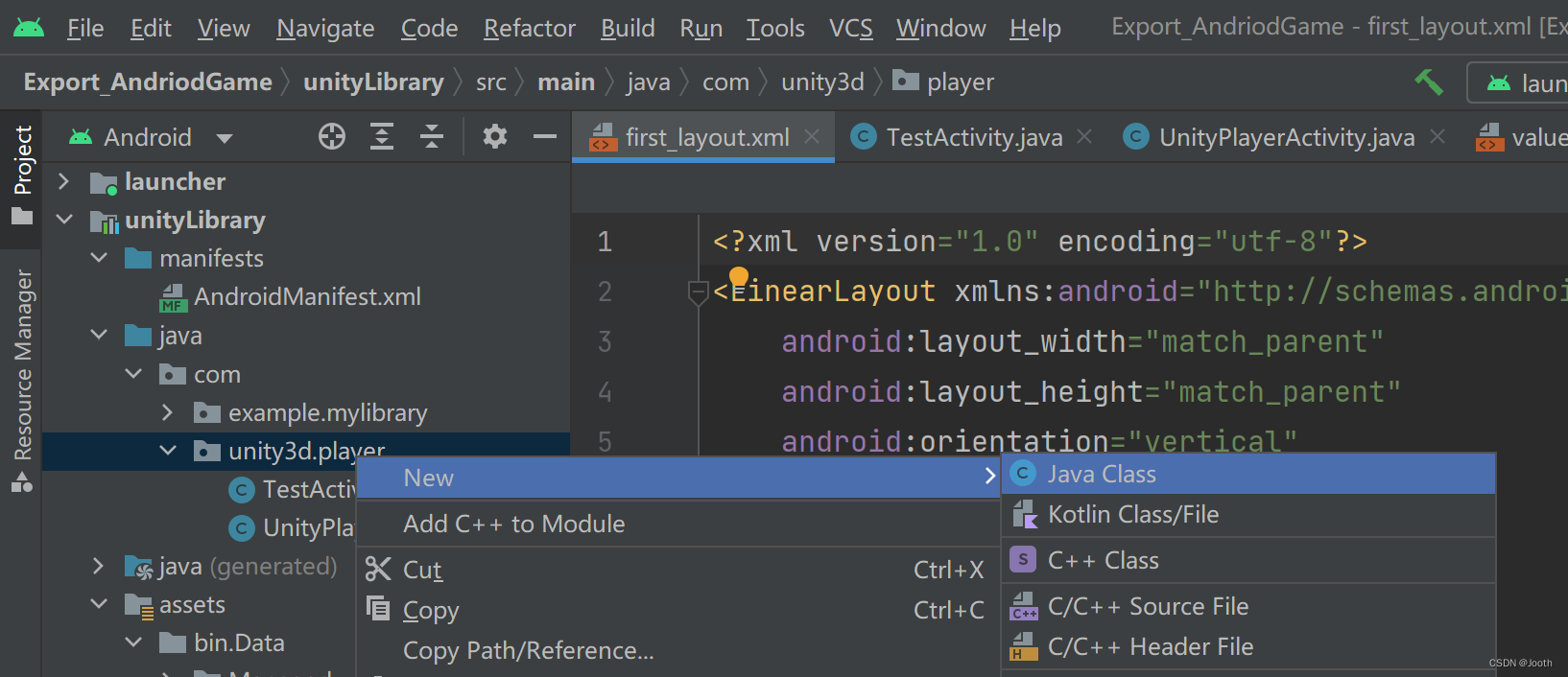Open the File menu
This screenshot has height=677, width=1568.
click(85, 29)
